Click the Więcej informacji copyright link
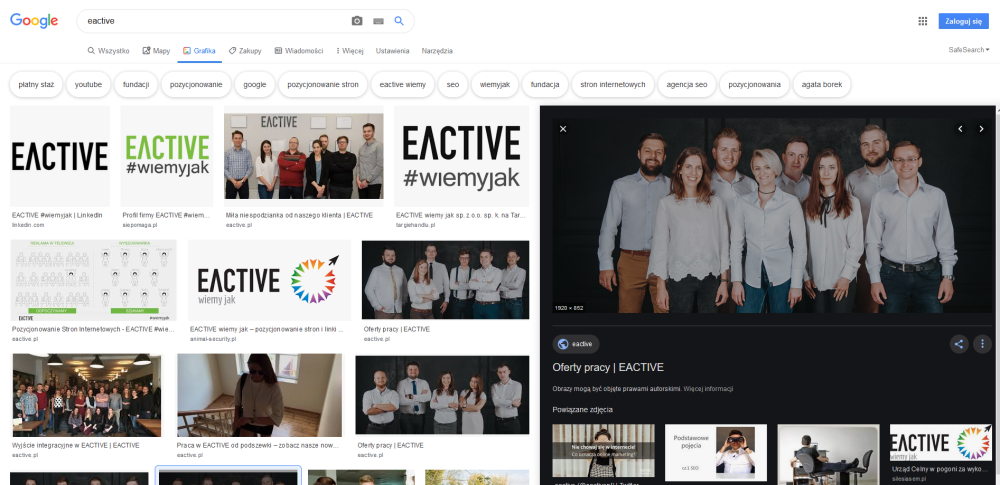Viewport: 1000px width, 485px height. 708,389
